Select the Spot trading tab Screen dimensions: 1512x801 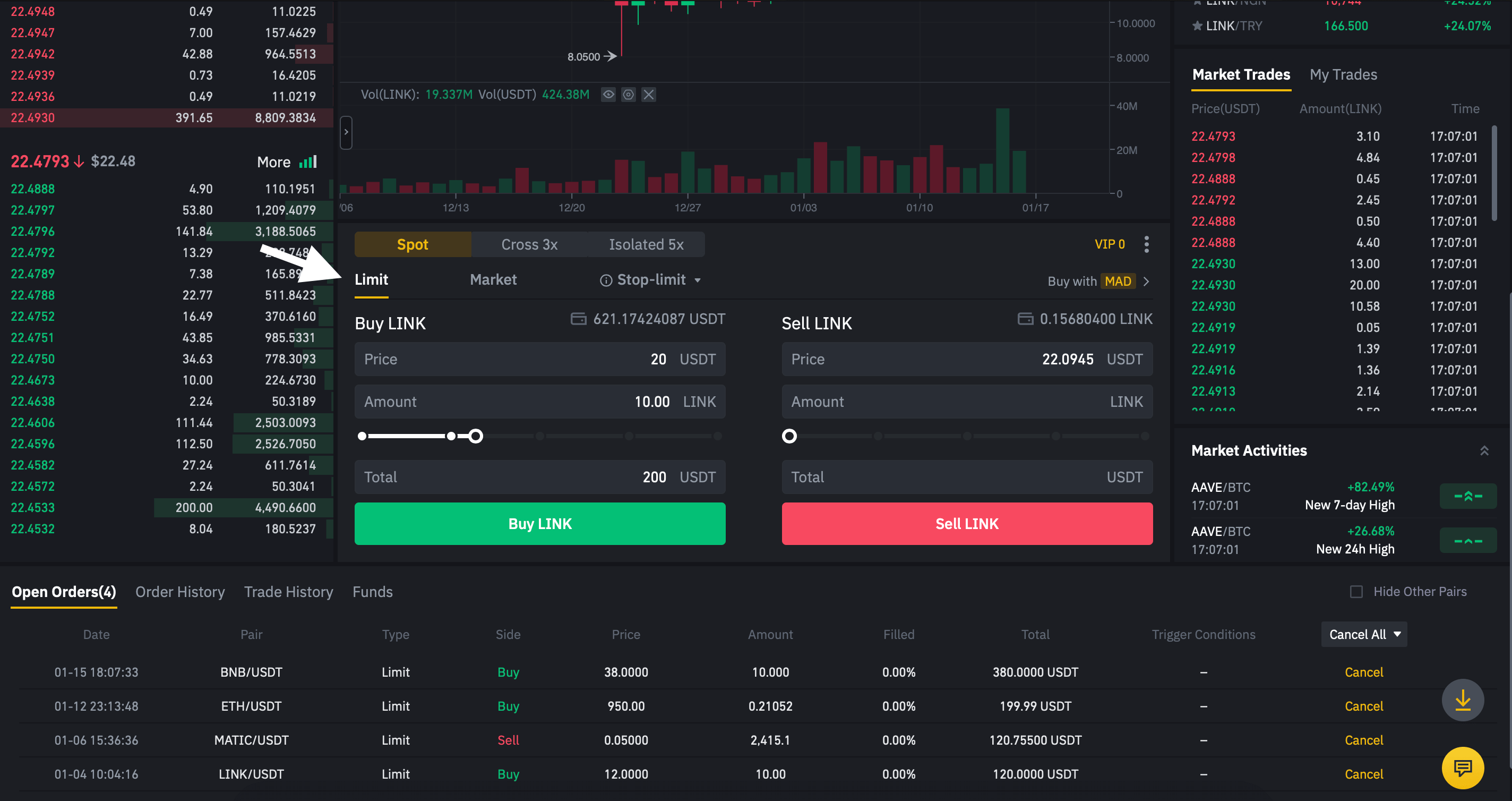[x=413, y=244]
